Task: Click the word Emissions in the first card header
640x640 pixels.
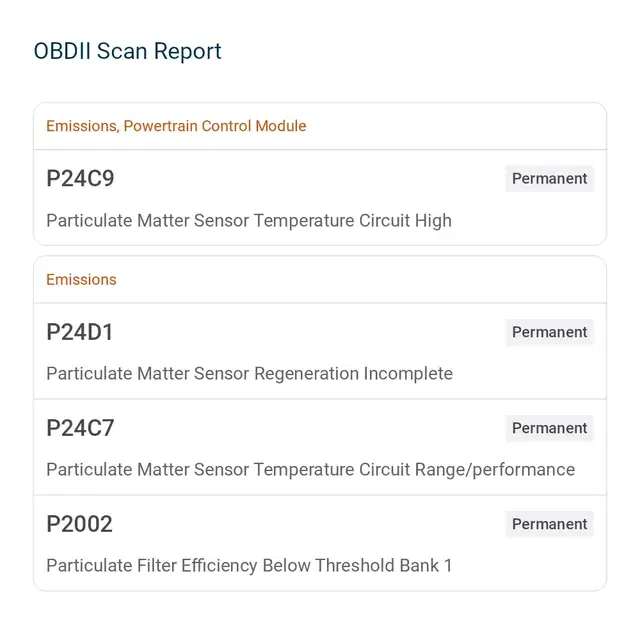Action: coord(82,126)
